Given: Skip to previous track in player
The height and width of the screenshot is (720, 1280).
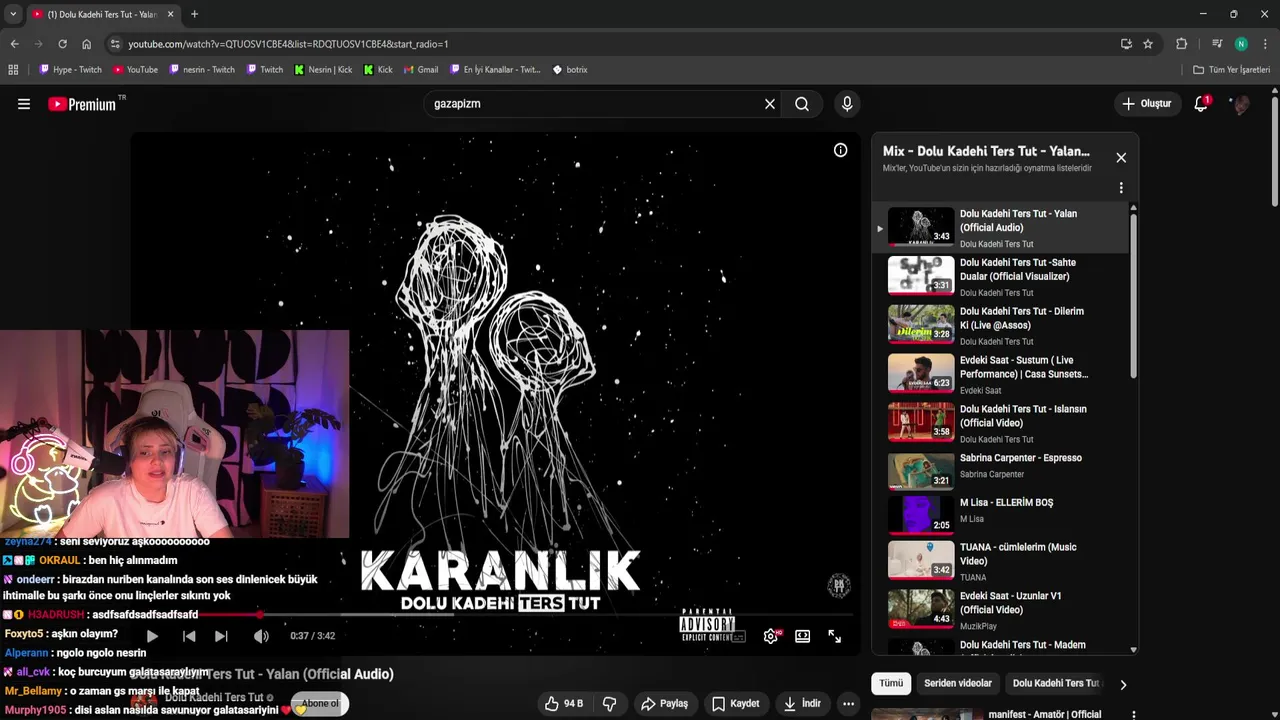Looking at the screenshot, I should click(189, 636).
